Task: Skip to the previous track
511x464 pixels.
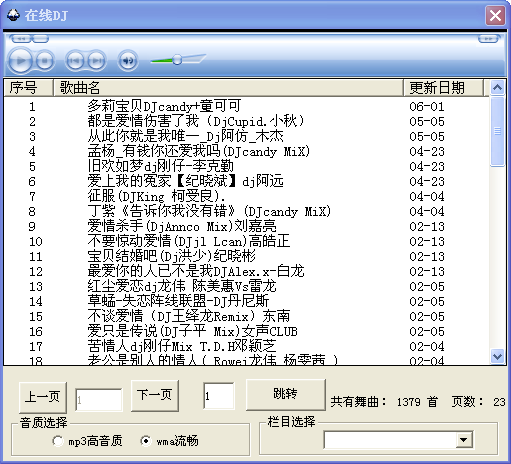Action: click(x=75, y=61)
